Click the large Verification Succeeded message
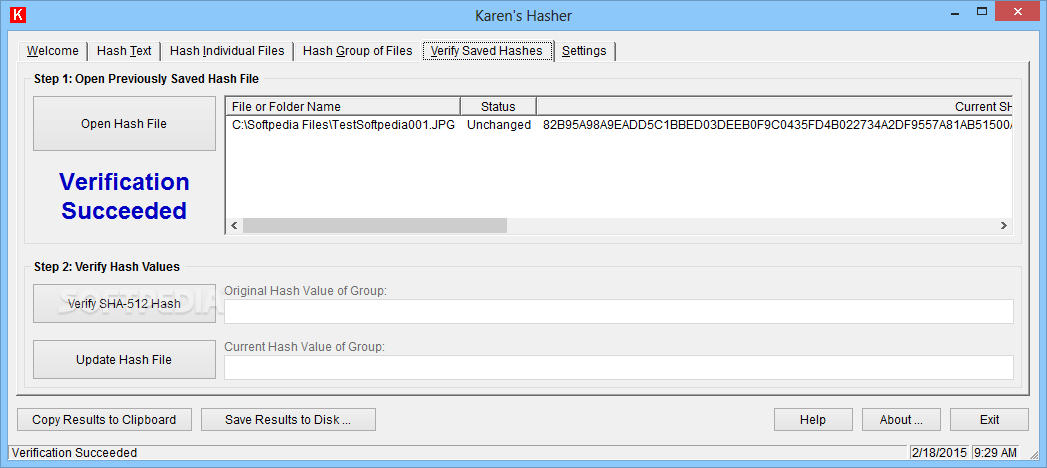Screen dimensions: 1047x468 click(x=124, y=196)
